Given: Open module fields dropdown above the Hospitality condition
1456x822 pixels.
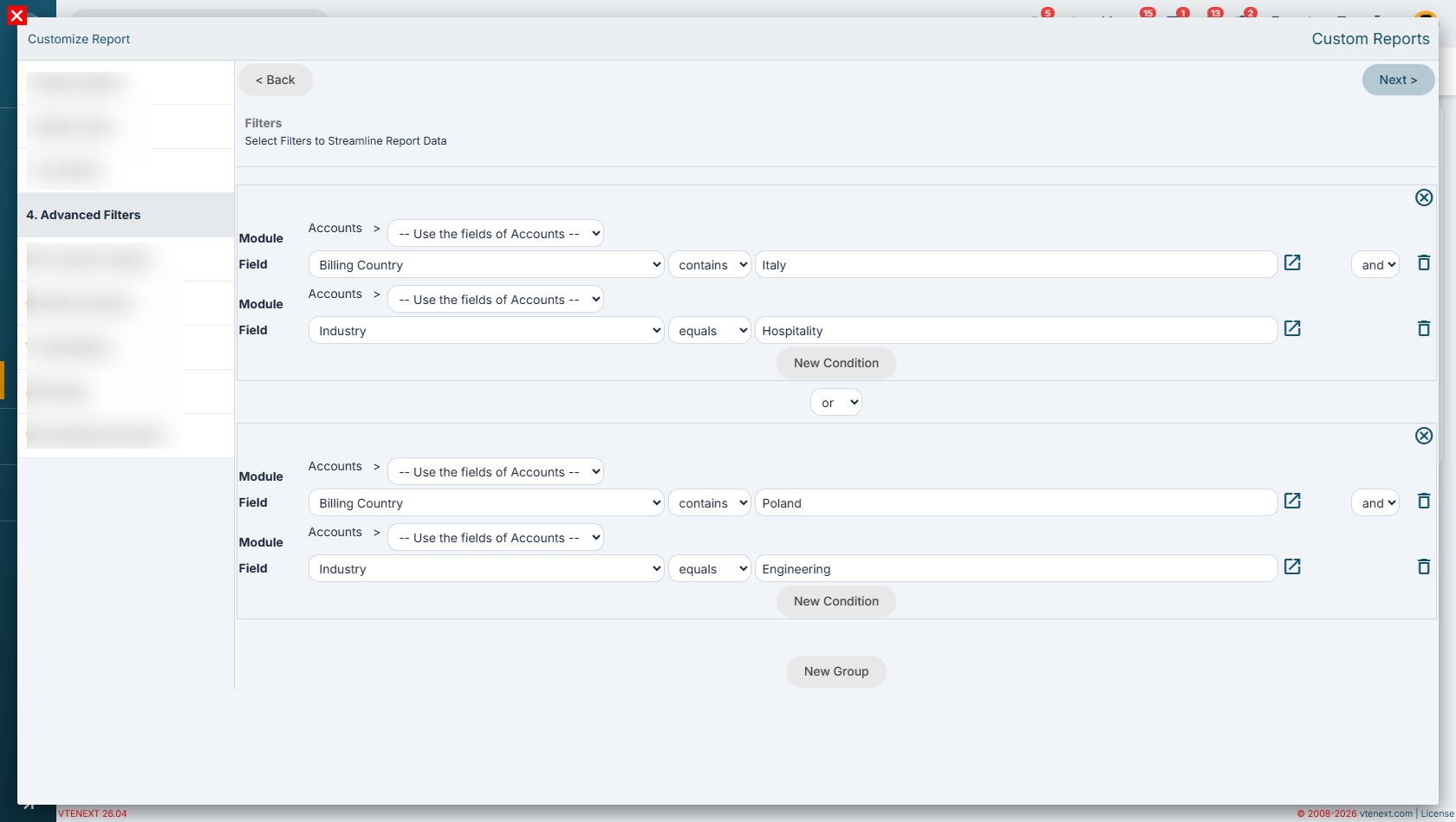Looking at the screenshot, I should pyautogui.click(x=496, y=300).
